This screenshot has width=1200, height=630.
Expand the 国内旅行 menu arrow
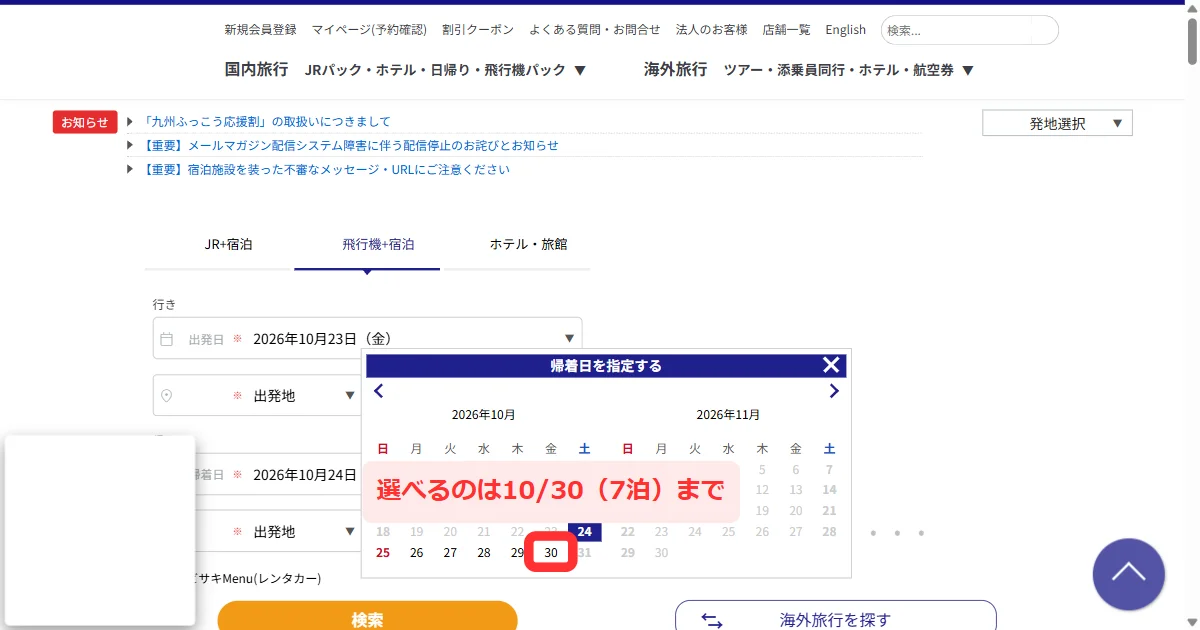[x=580, y=70]
